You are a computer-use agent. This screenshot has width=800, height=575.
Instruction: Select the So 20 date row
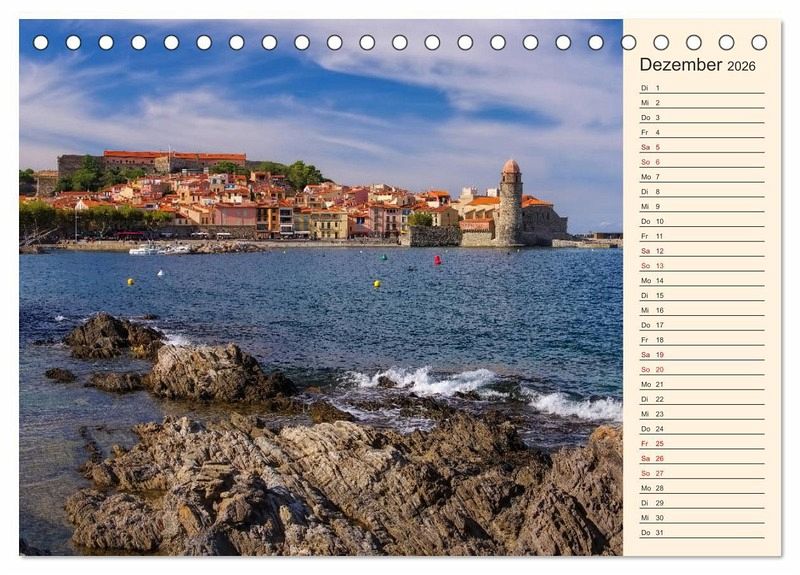coord(701,369)
